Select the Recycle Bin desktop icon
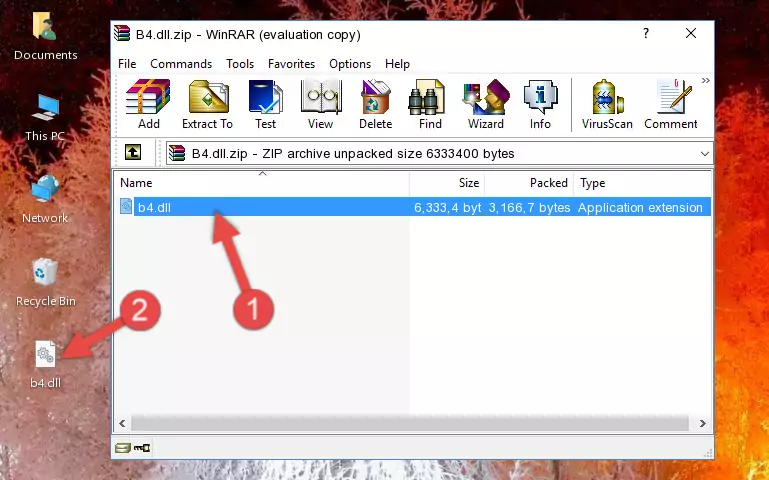The image size is (769, 480). point(45,282)
